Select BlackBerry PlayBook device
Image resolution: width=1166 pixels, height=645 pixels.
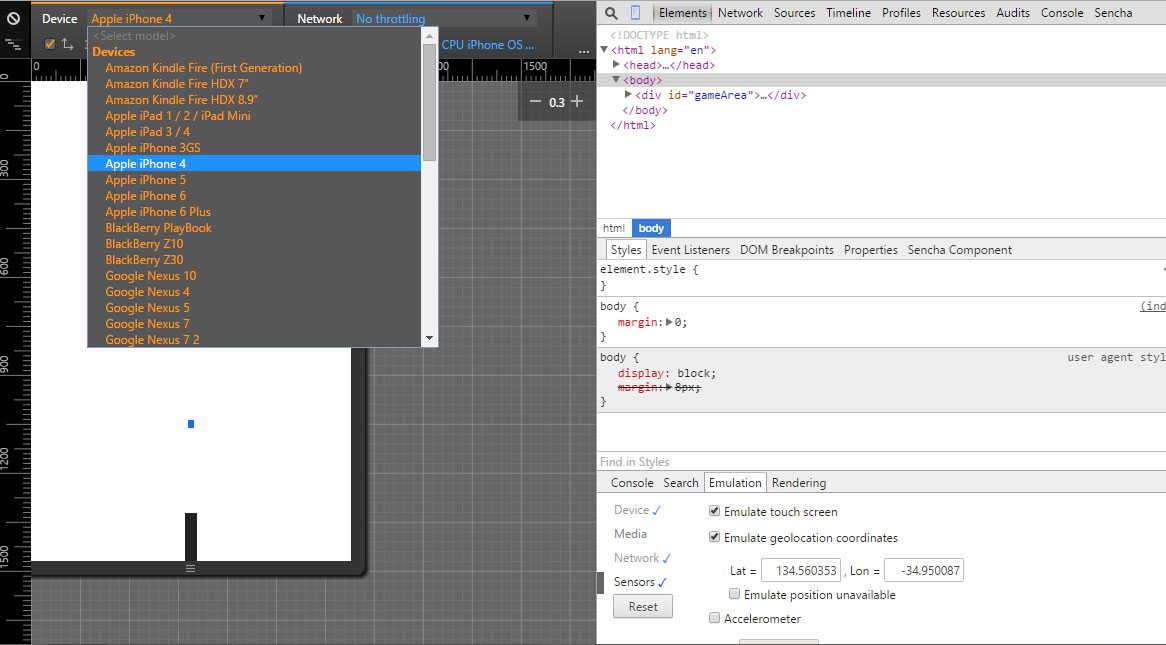tap(158, 228)
